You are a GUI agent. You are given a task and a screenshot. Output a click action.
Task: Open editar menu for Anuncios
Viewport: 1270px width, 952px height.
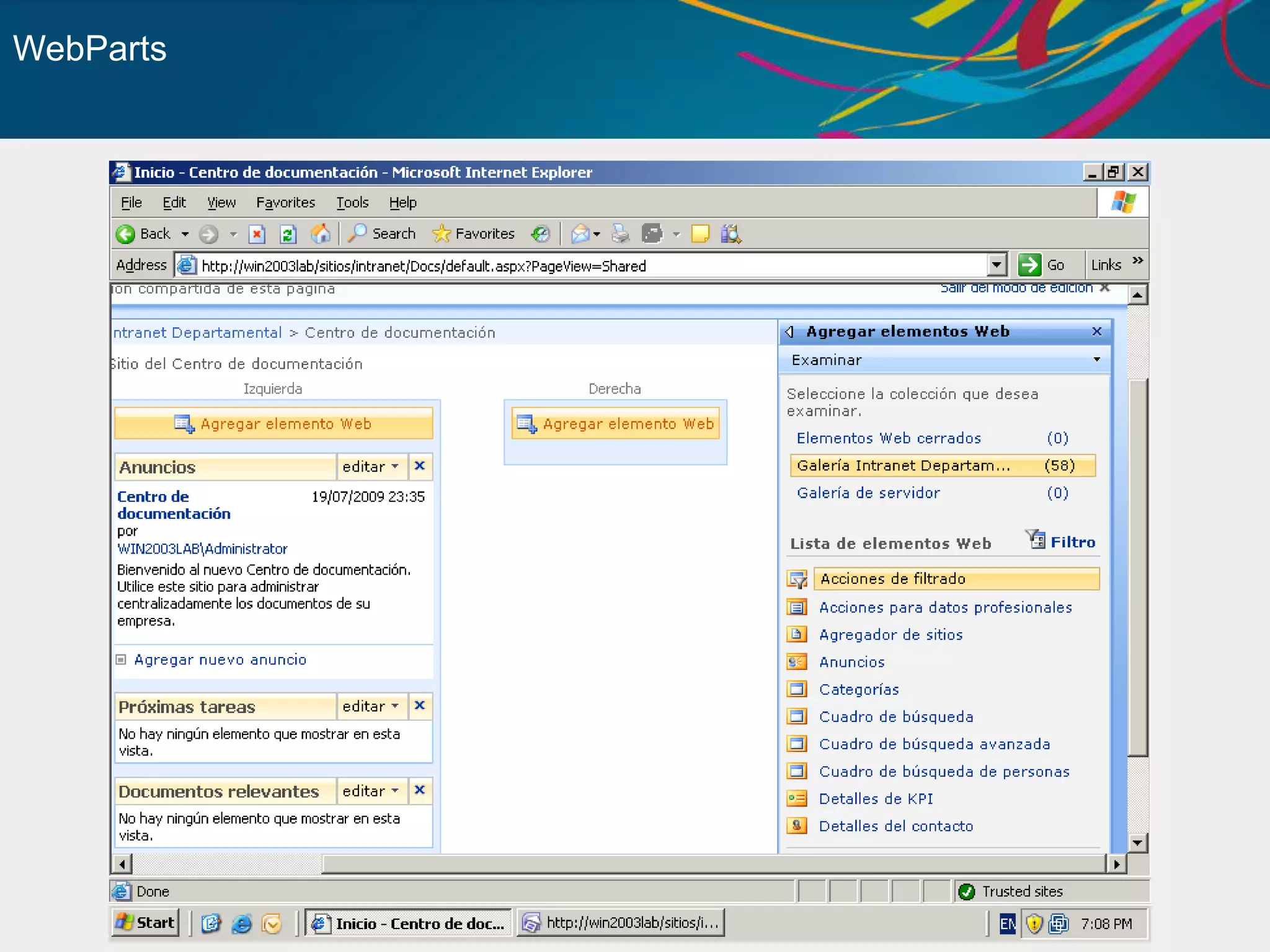point(371,467)
